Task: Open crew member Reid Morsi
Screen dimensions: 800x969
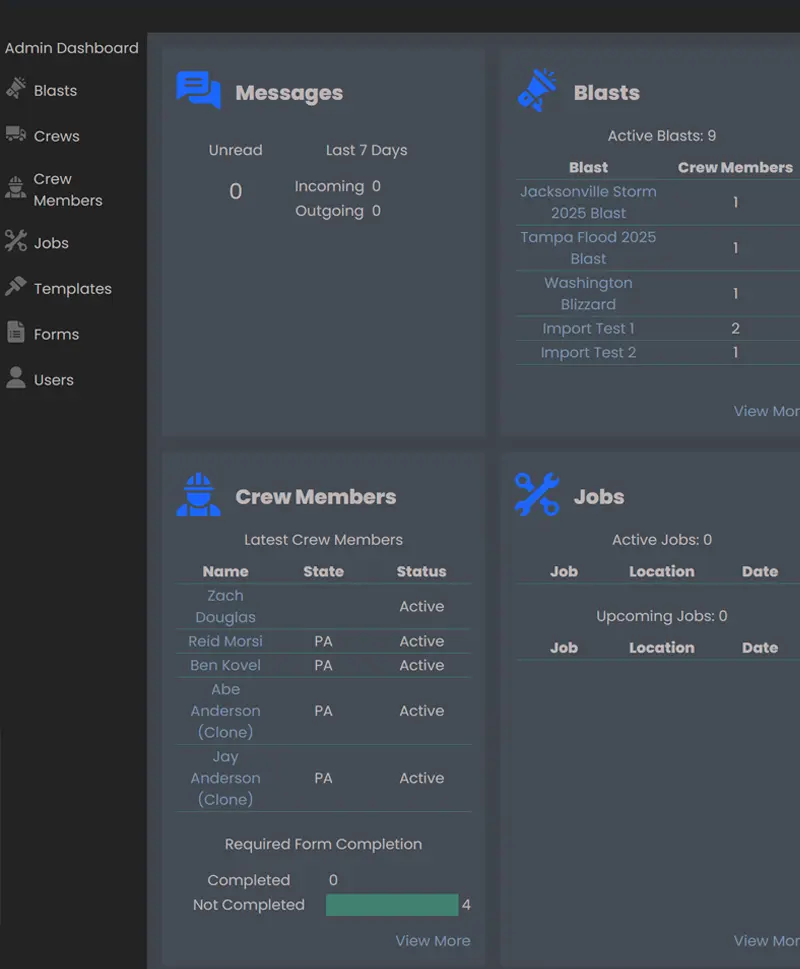Action: click(x=225, y=641)
